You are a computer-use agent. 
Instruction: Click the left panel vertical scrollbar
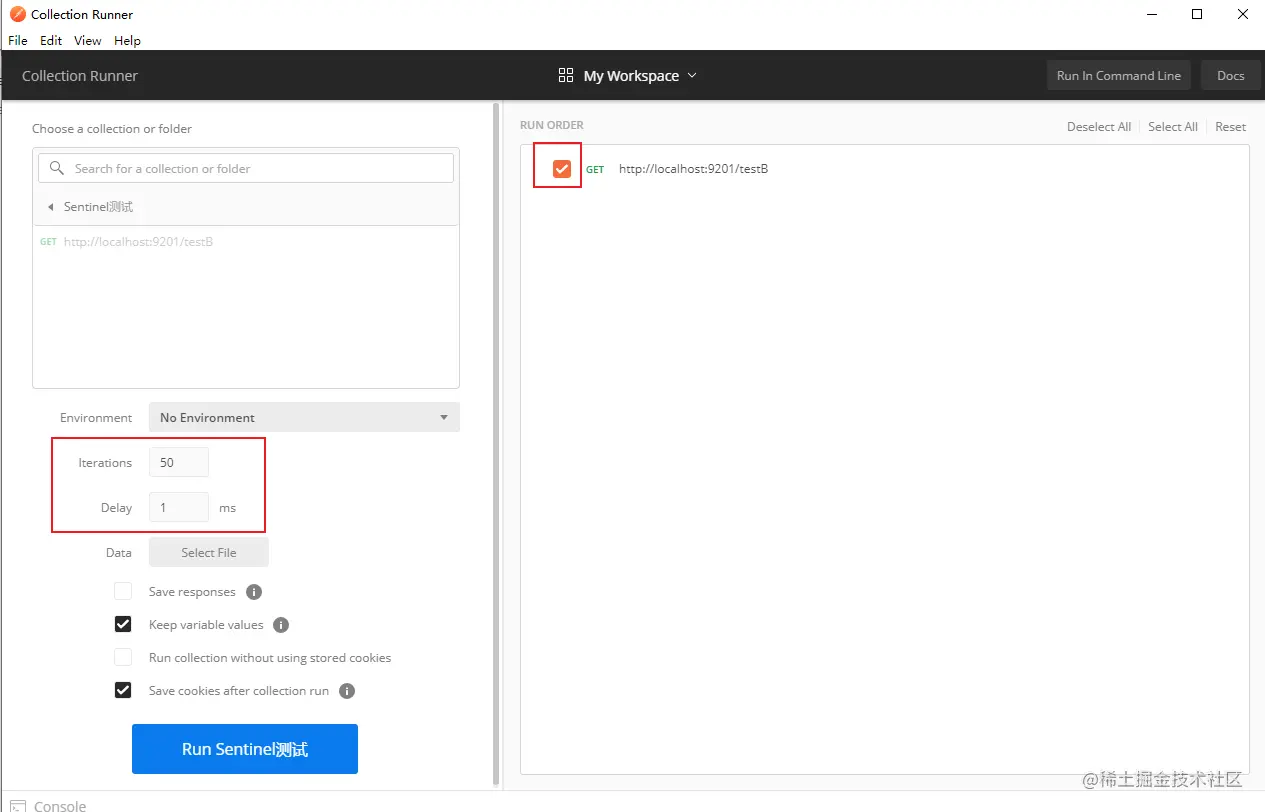click(497, 445)
